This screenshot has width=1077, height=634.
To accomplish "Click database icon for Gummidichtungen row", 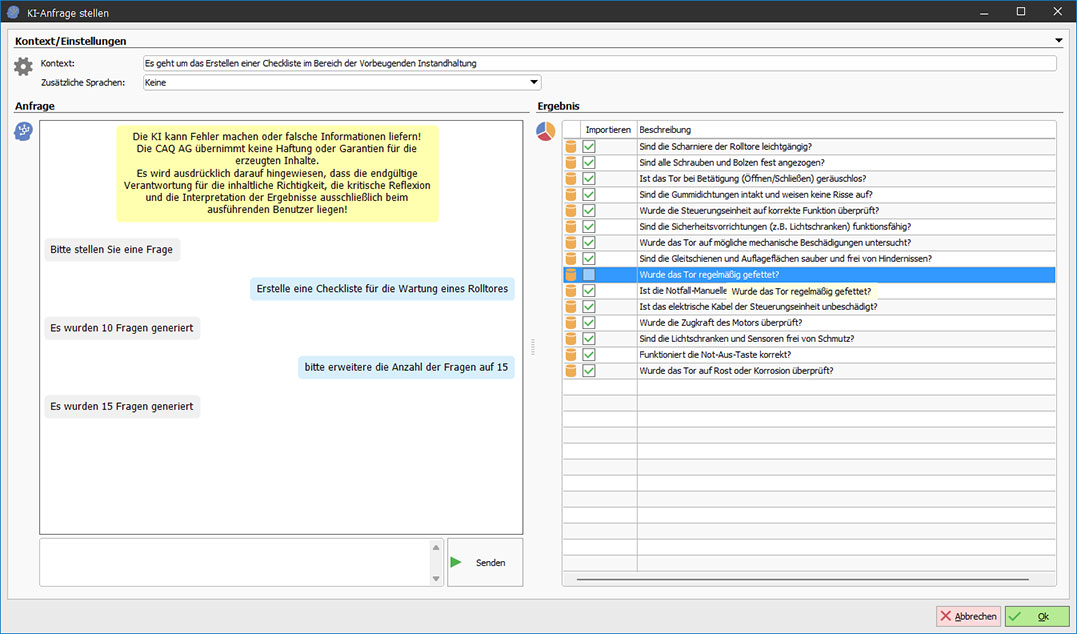I will [572, 195].
